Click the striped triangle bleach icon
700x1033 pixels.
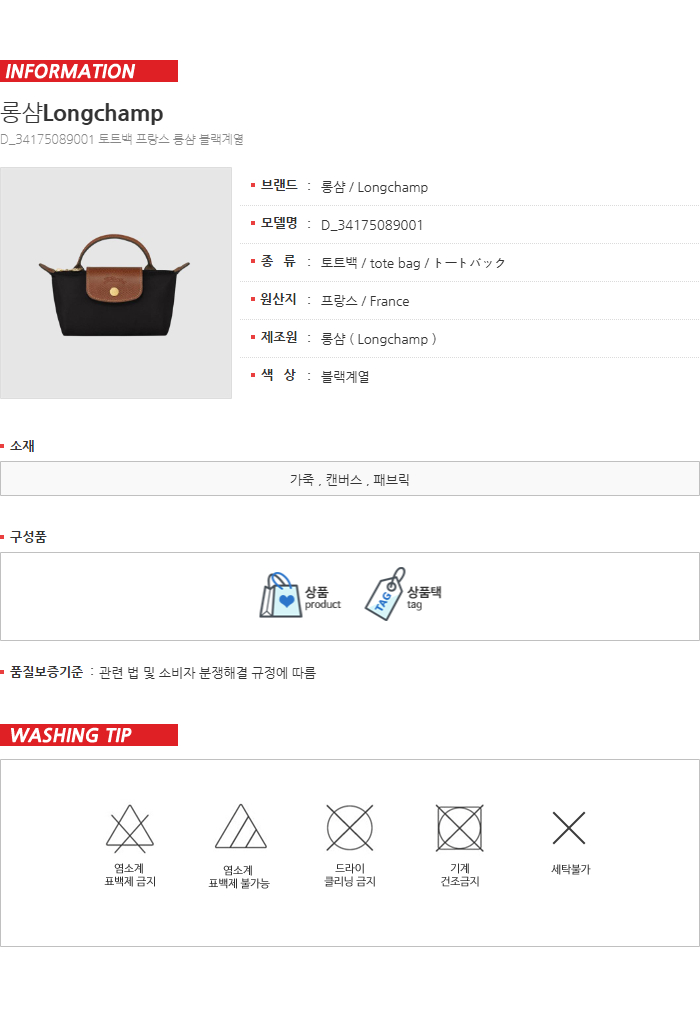click(x=240, y=826)
